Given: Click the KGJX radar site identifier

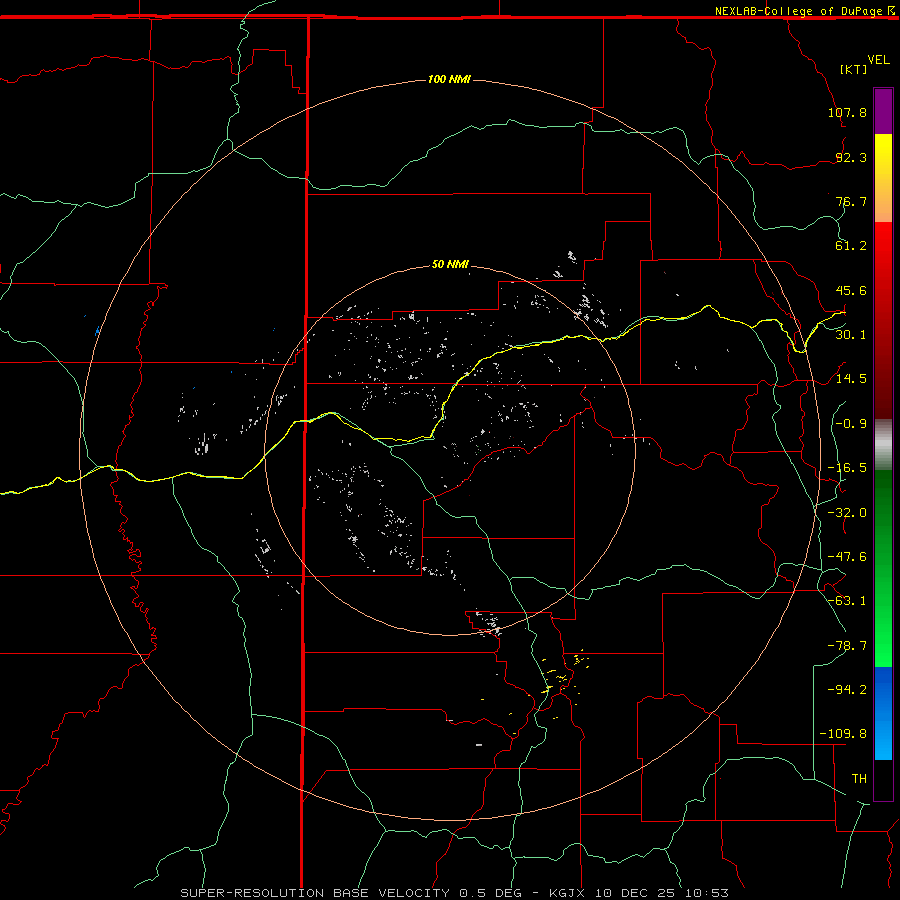Looking at the screenshot, I should pyautogui.click(x=567, y=893).
